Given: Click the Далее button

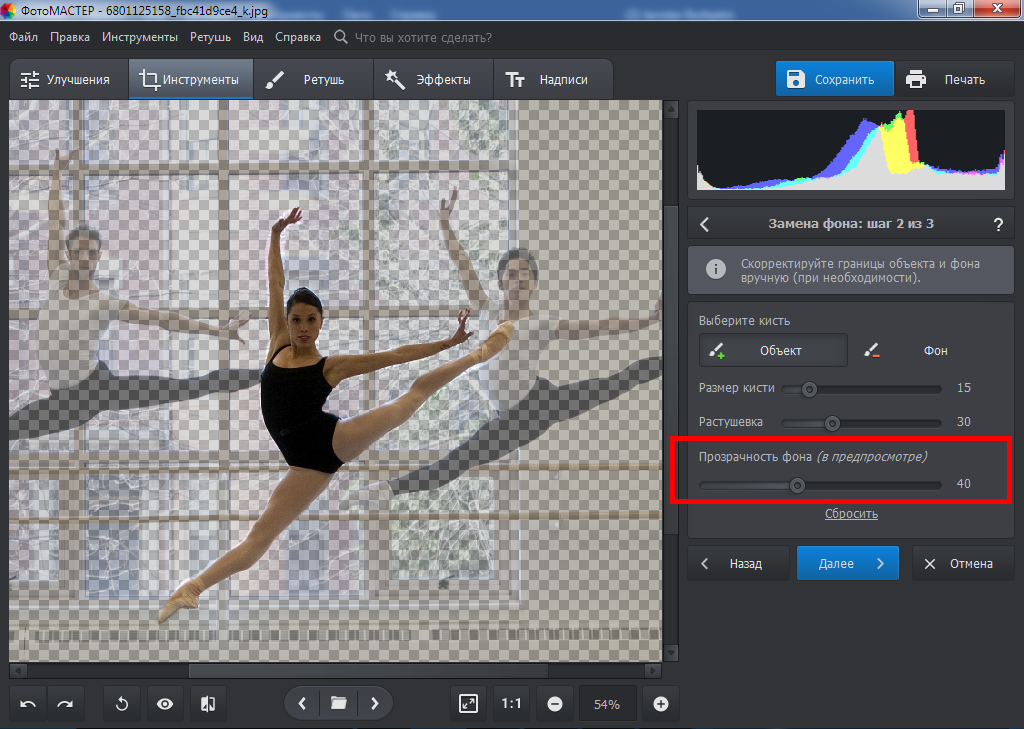Looking at the screenshot, I should pos(847,564).
